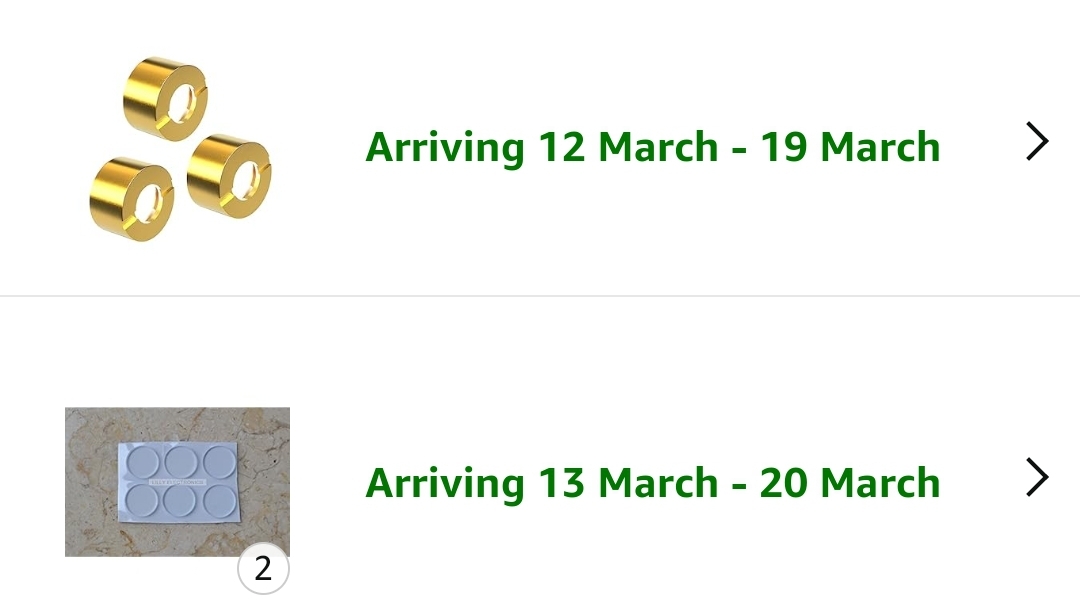Click the lower-left gold ring
The image size is (1080, 601).
pyautogui.click(x=132, y=199)
